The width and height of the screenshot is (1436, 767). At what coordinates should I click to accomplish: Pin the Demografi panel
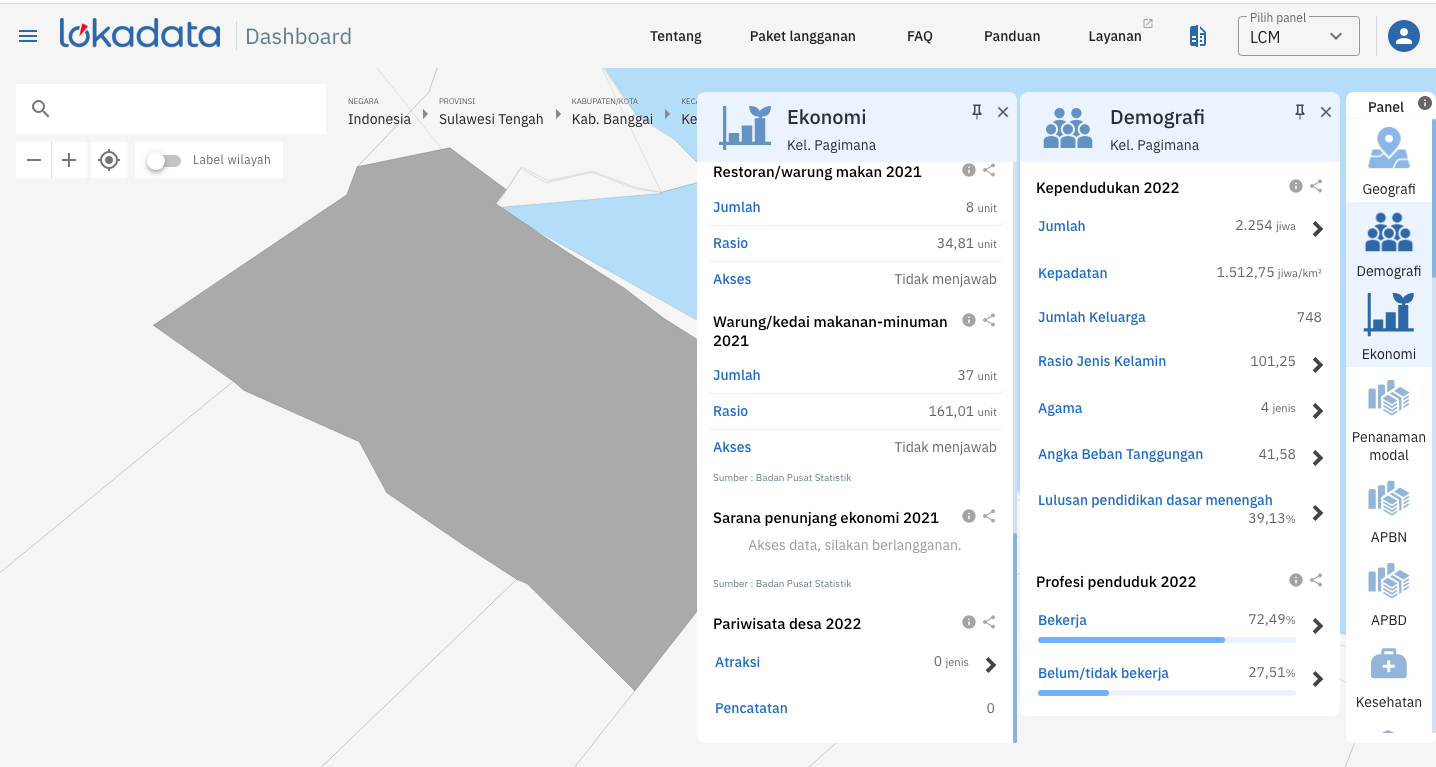click(1299, 112)
